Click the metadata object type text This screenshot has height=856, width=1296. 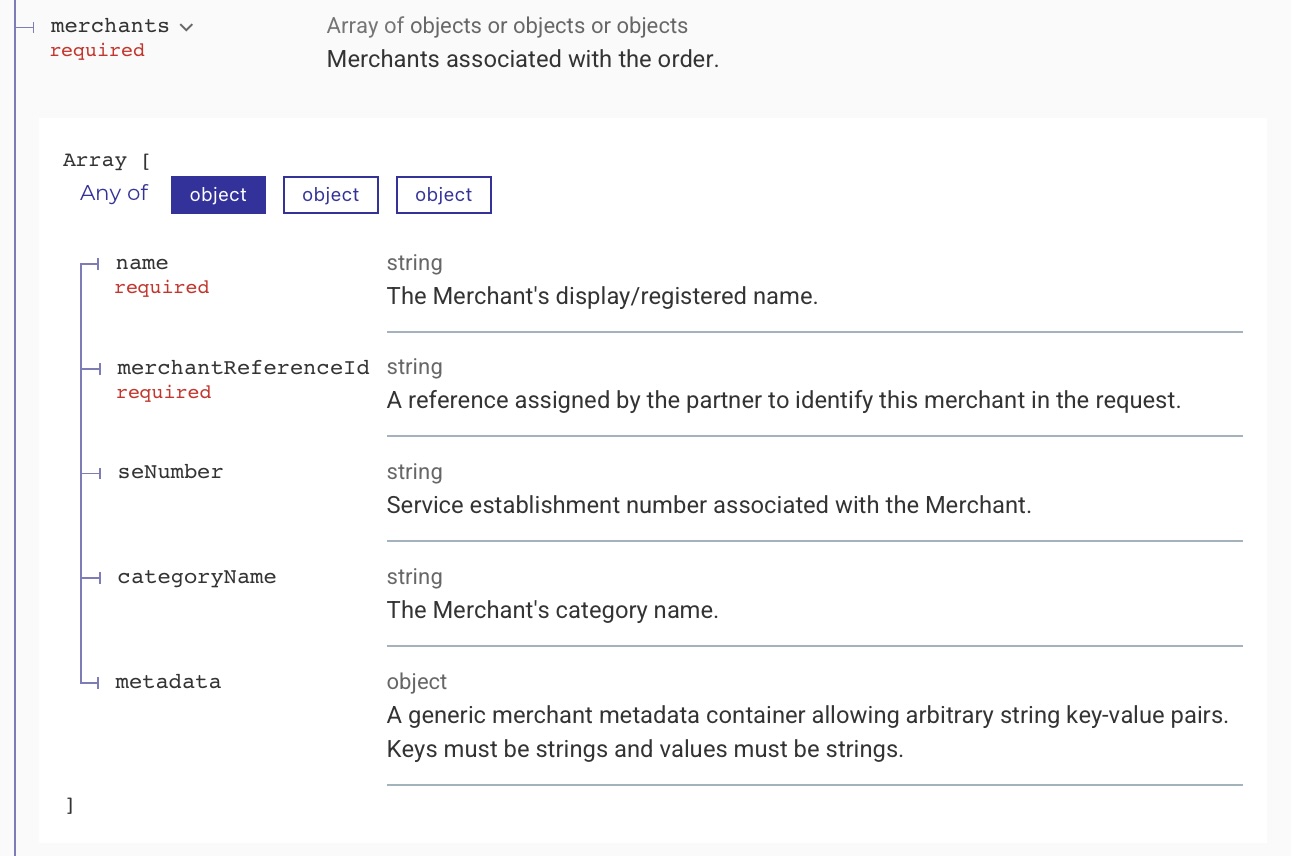point(417,682)
